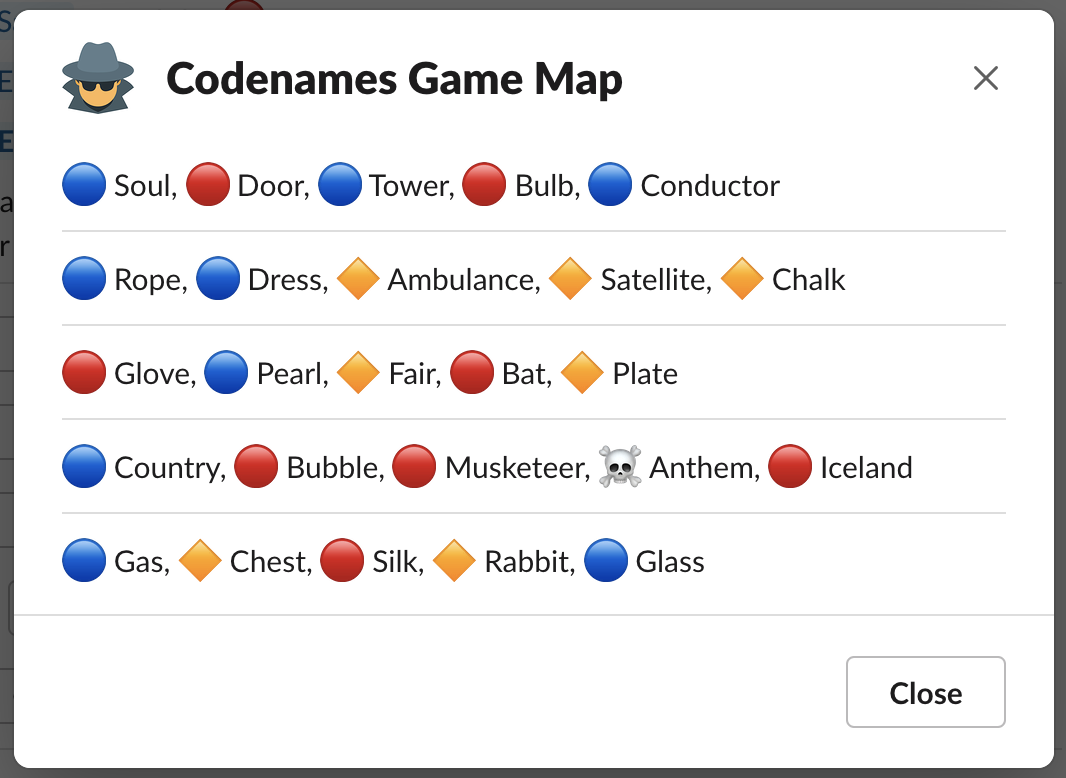
Task: Select the red circle next to Silk
Action: point(342,561)
